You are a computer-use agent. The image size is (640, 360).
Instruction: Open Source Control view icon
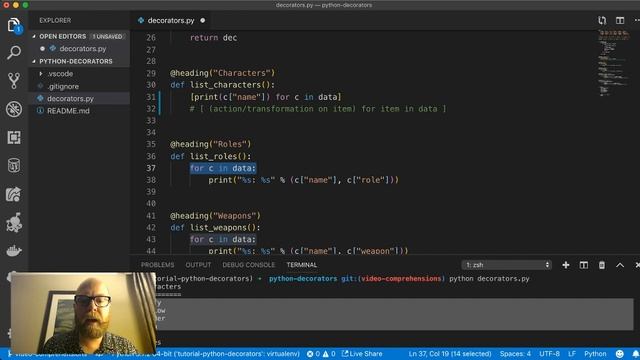pos(14,81)
